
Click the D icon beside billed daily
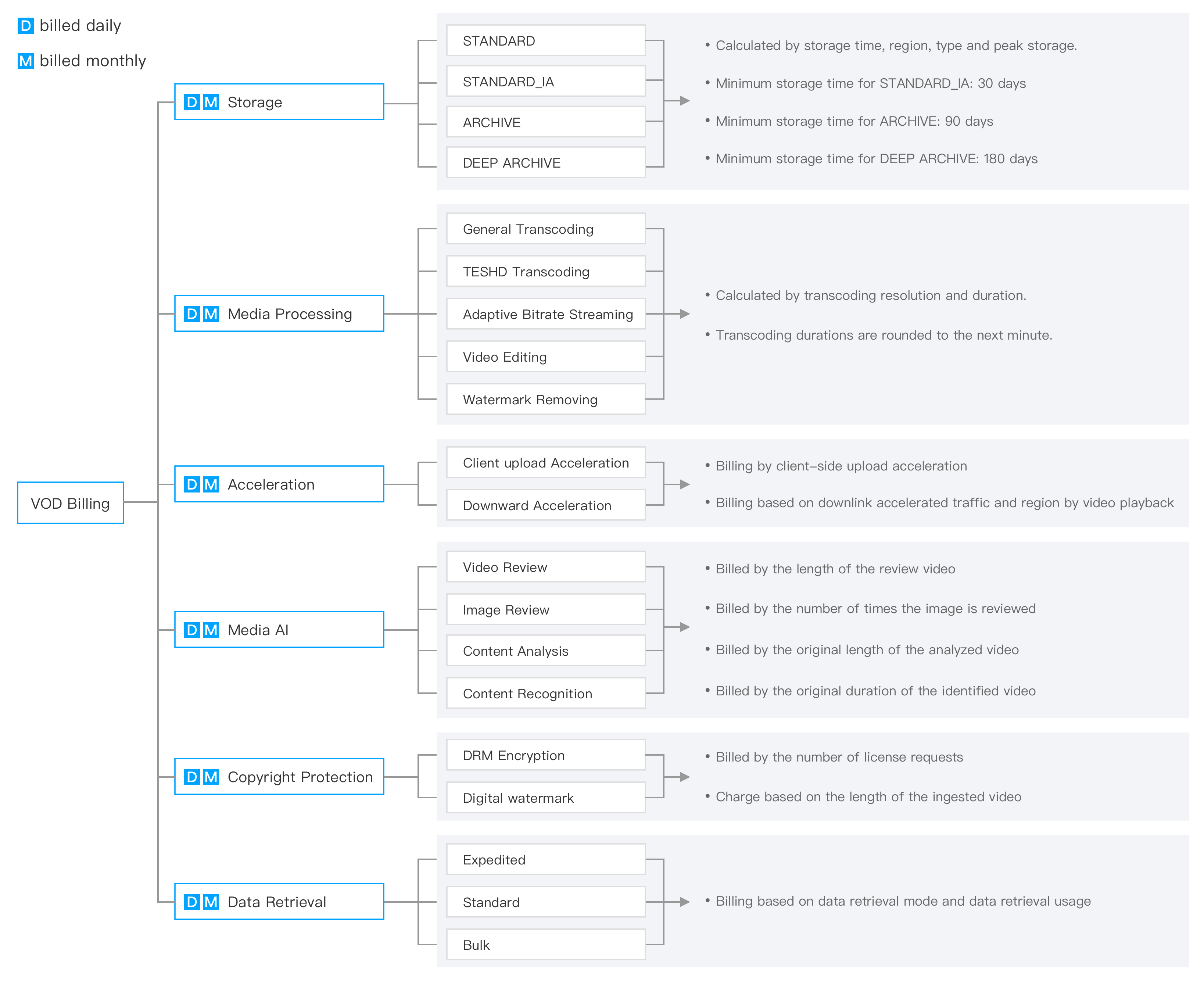(25, 26)
